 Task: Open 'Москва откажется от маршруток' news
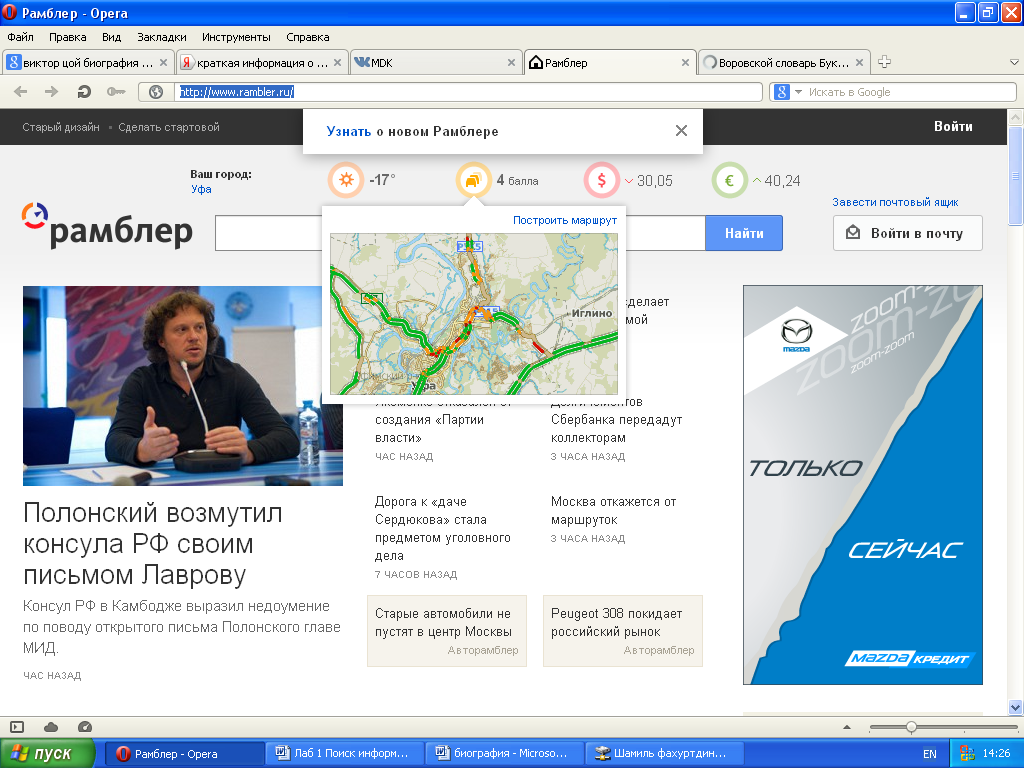pos(613,511)
